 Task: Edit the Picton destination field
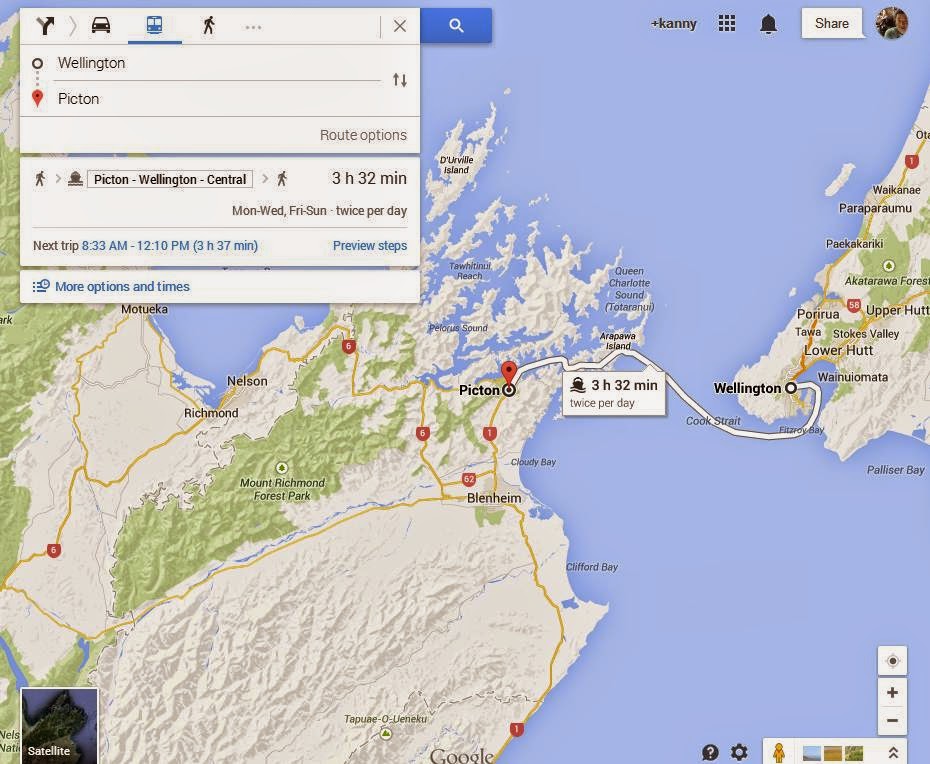pyautogui.click(x=218, y=98)
